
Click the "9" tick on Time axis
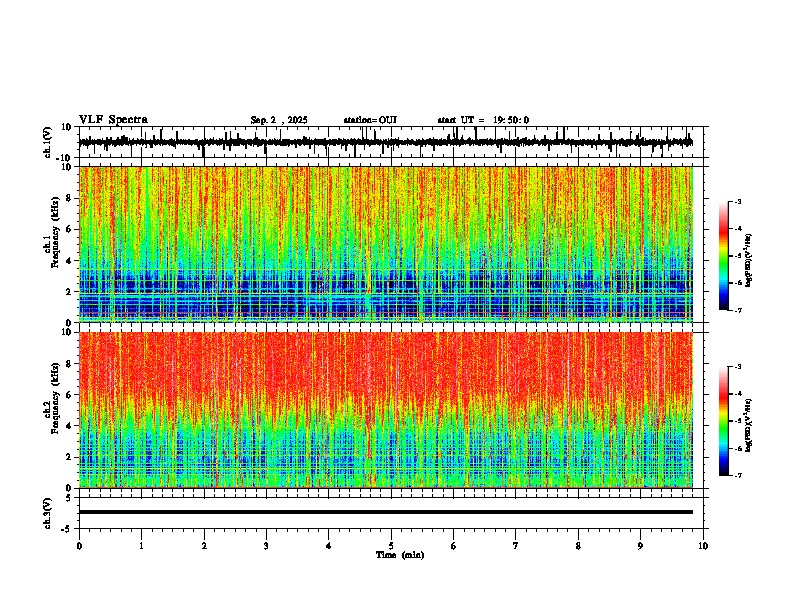[640, 546]
